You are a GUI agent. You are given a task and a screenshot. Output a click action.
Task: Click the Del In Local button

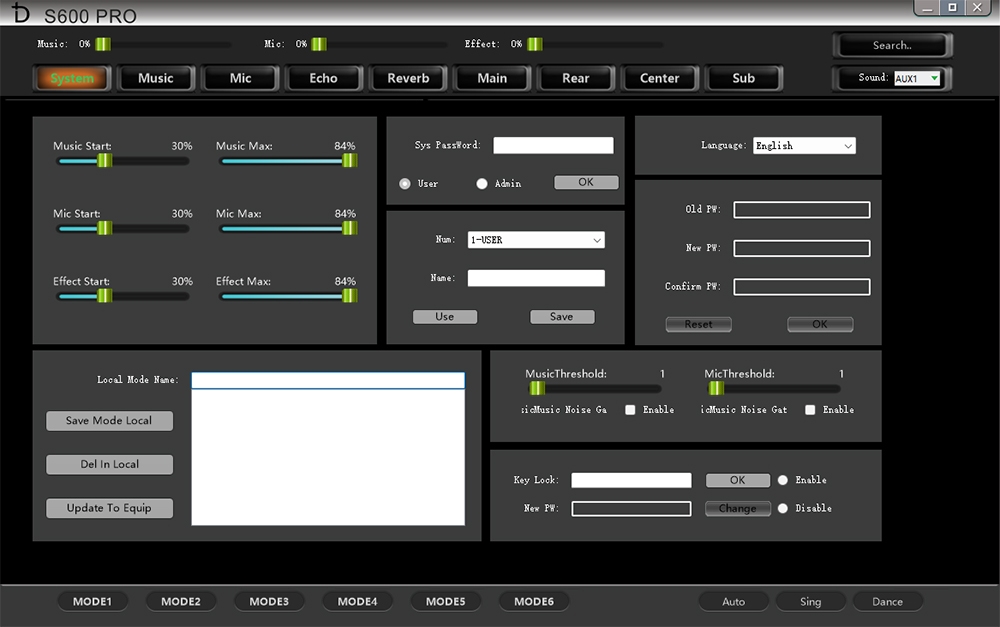tap(109, 465)
